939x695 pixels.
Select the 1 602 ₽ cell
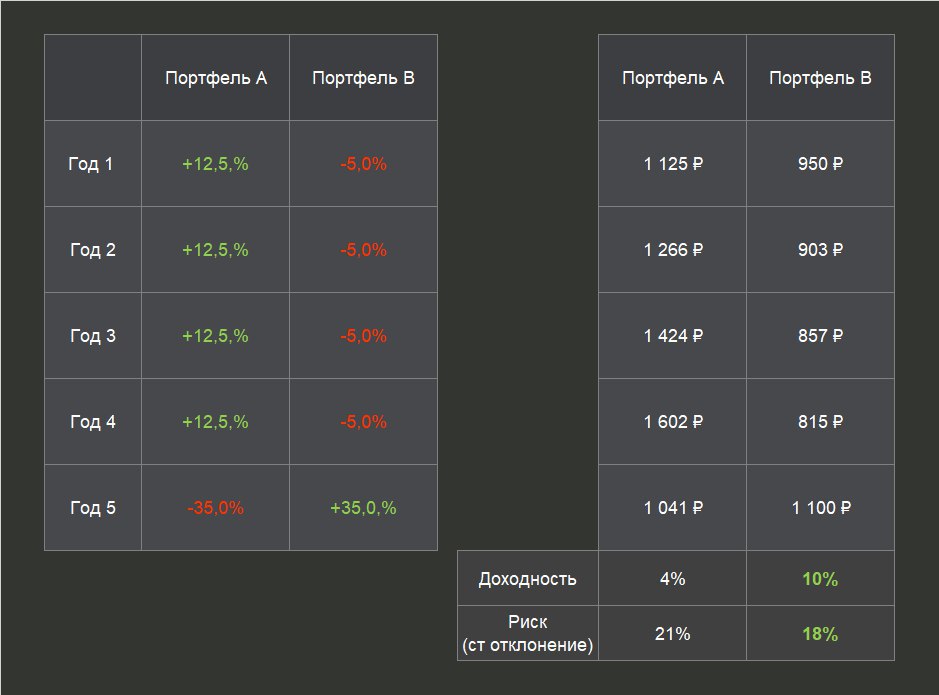tap(673, 422)
